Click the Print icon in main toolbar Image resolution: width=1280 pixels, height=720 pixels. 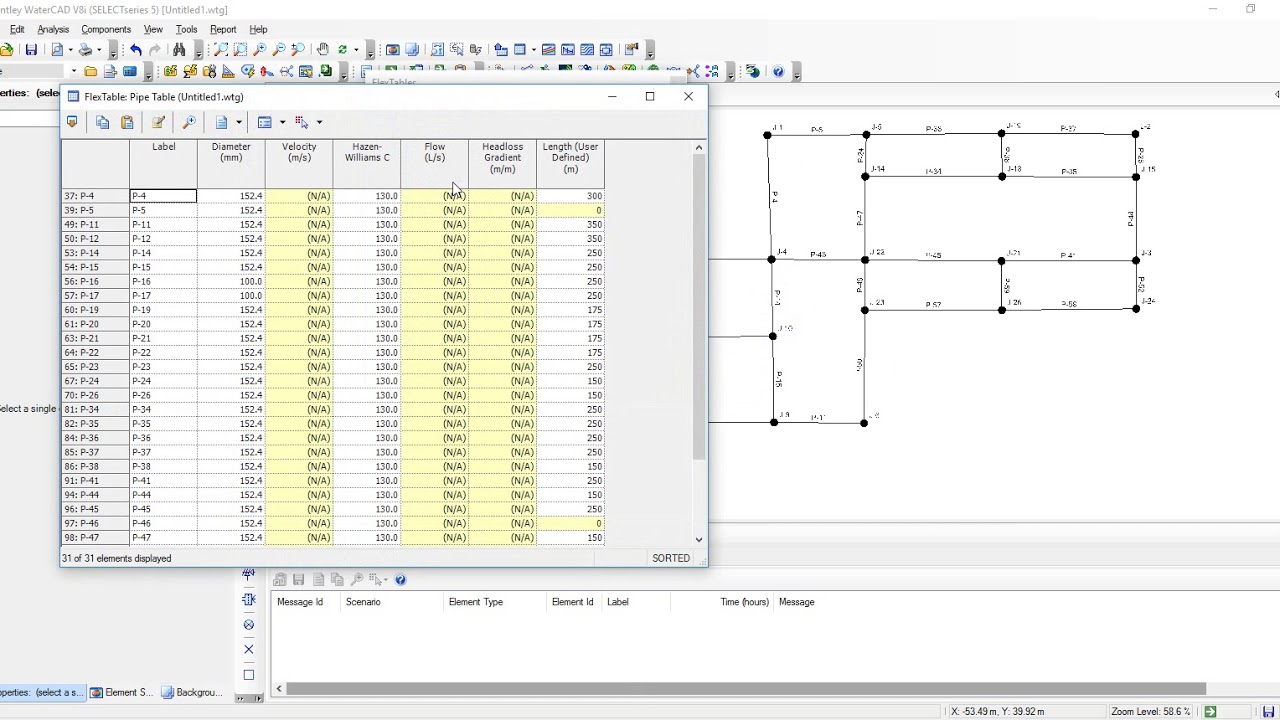[x=86, y=50]
